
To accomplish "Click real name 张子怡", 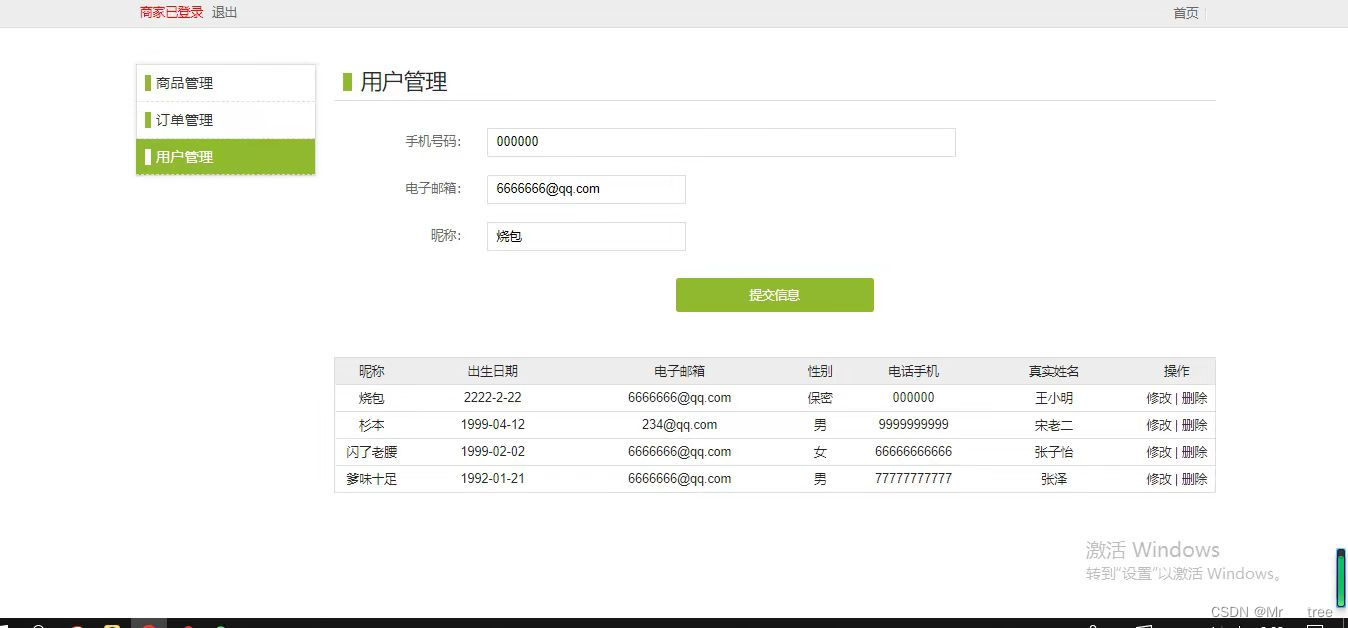I will coord(1054,452).
